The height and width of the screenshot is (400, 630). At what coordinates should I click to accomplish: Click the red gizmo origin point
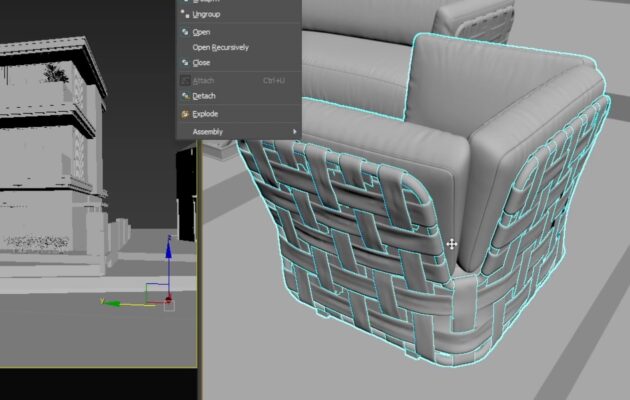click(168, 299)
